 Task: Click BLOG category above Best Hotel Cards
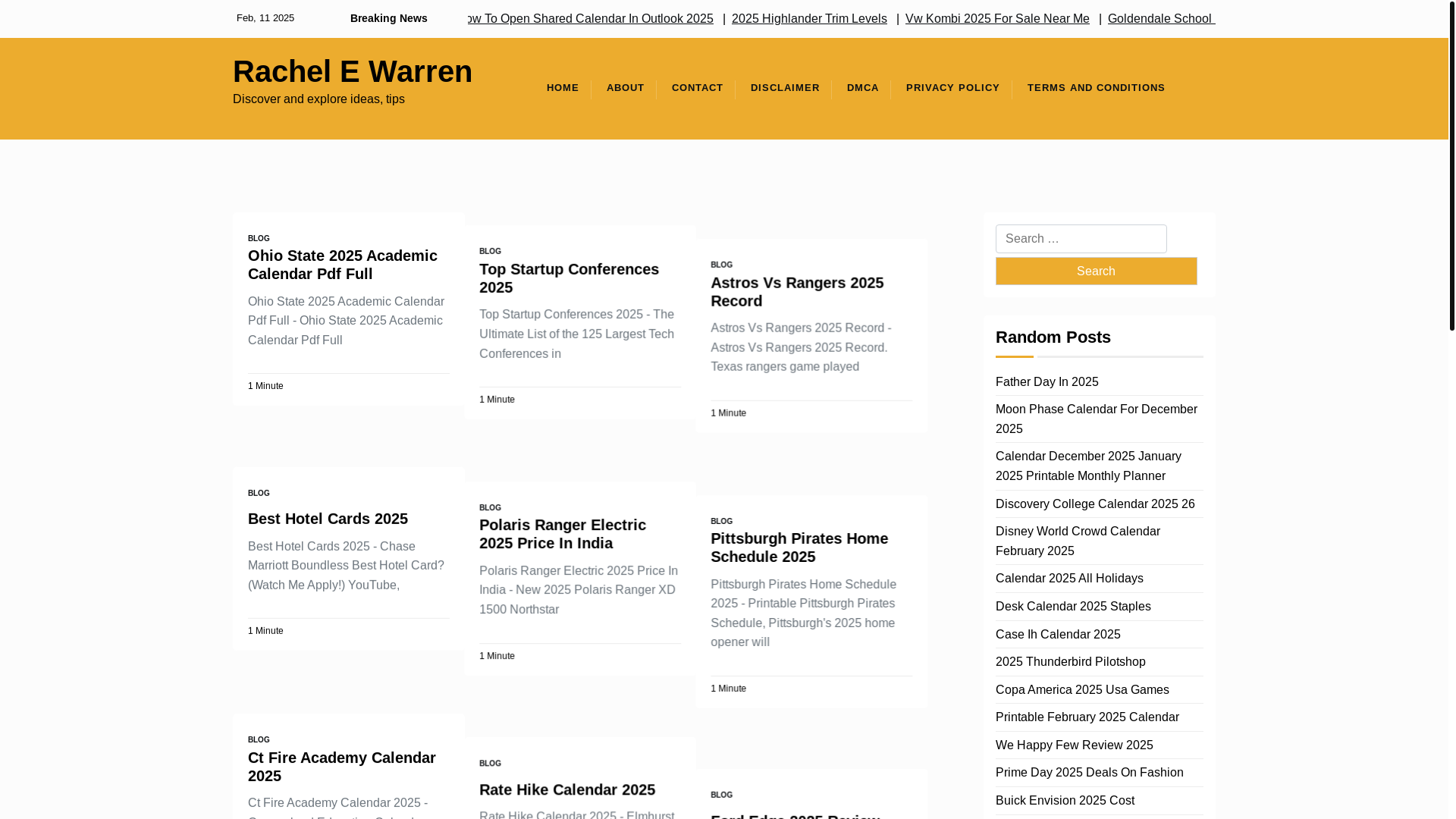(259, 493)
